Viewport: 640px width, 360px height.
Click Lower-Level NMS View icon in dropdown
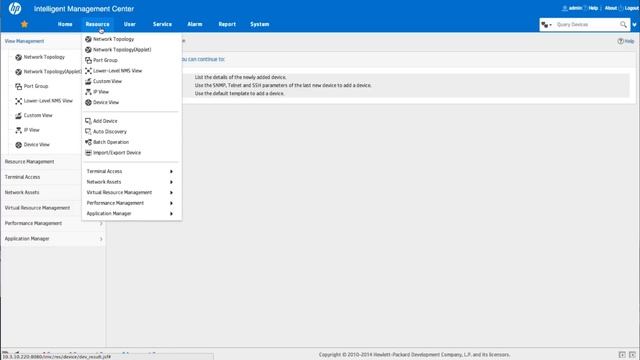click(88, 71)
